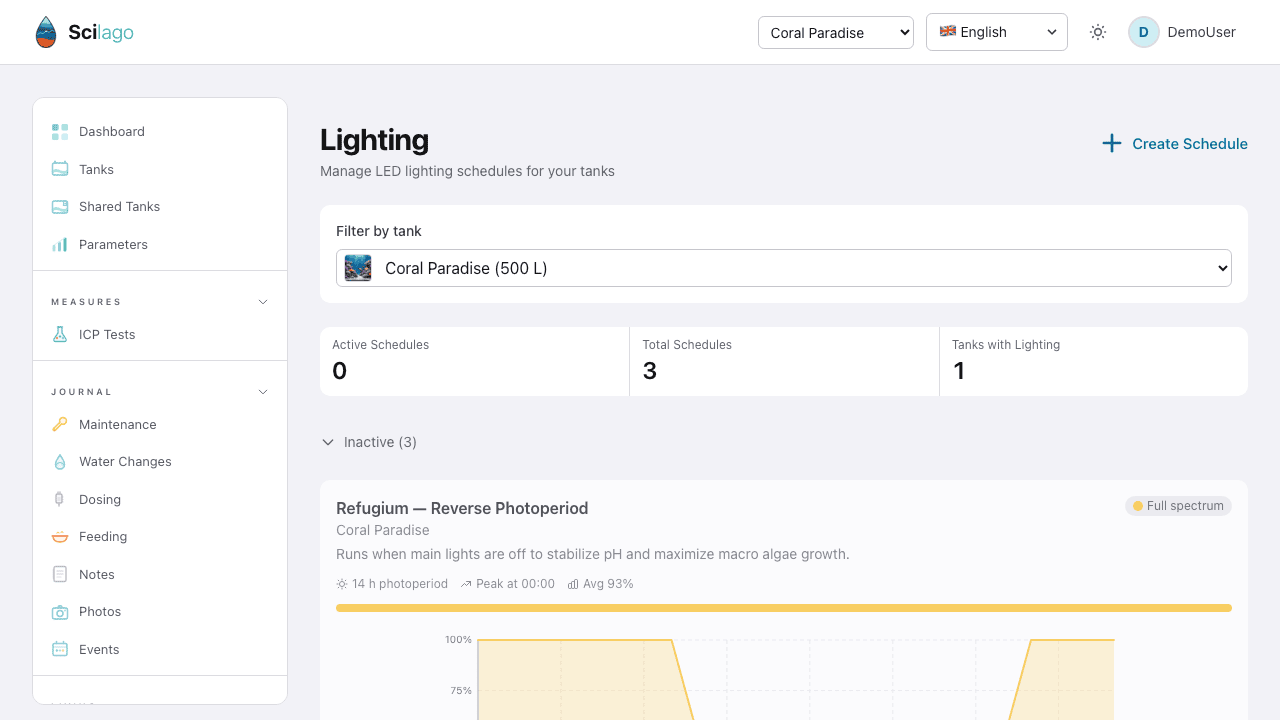This screenshot has height=720, width=1280.
Task: Open the Dashboard page
Action: click(x=160, y=132)
